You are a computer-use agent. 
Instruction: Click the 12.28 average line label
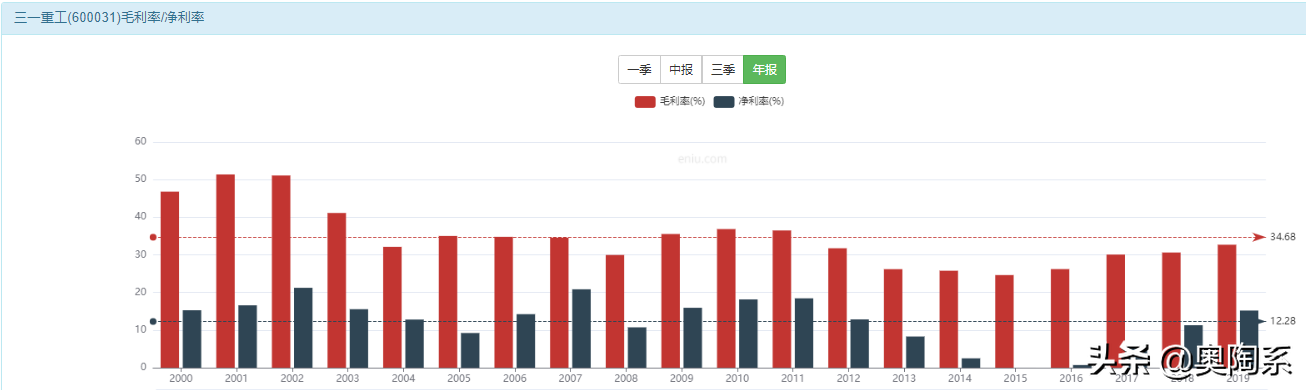[1283, 321]
